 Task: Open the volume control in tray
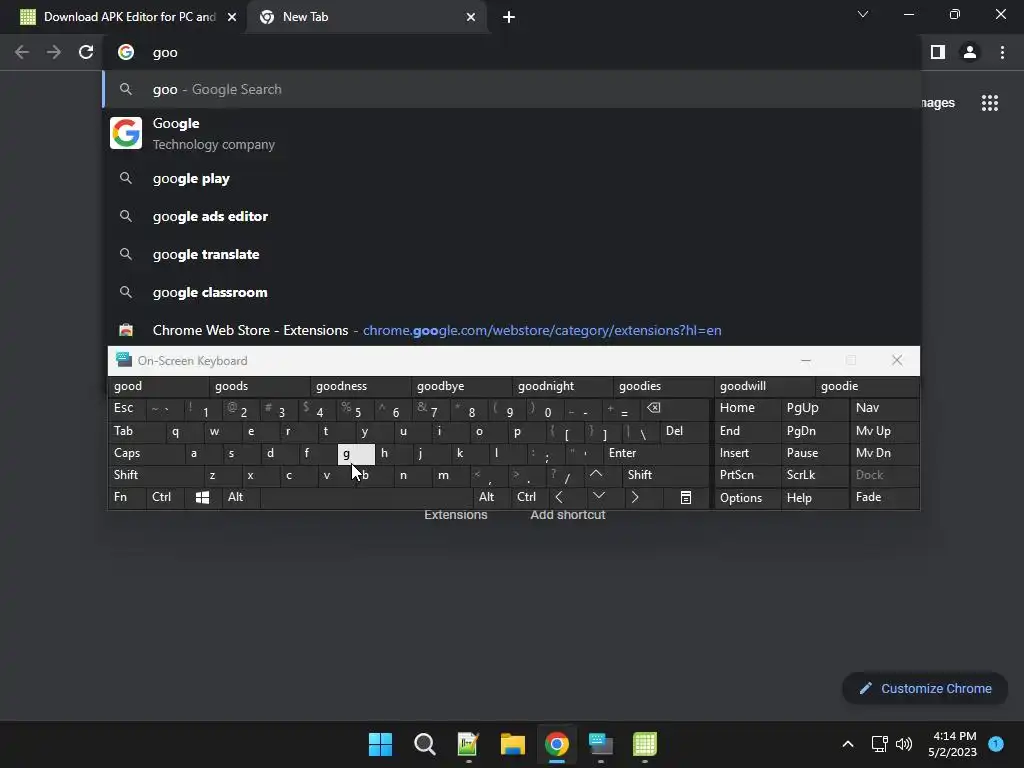tap(904, 744)
